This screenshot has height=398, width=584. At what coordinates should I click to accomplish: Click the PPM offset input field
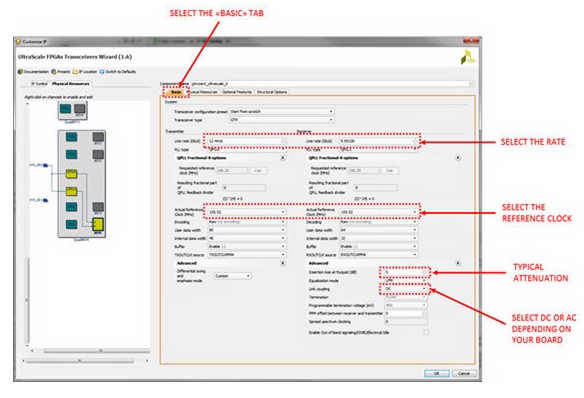406,313
